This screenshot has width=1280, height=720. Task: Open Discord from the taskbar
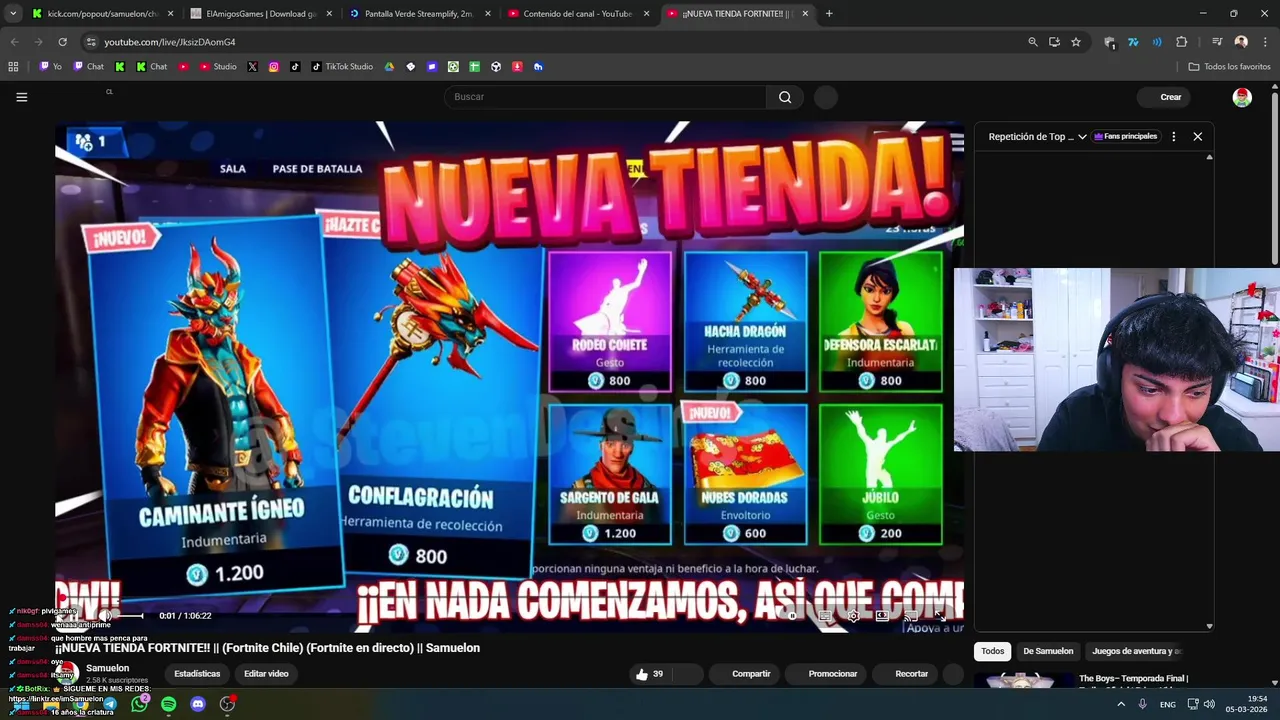click(198, 704)
